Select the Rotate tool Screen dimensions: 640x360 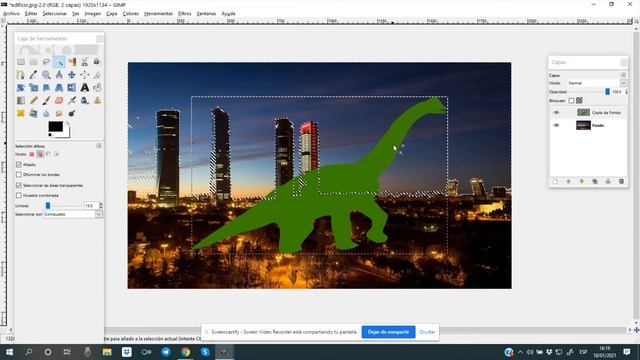click(21, 87)
